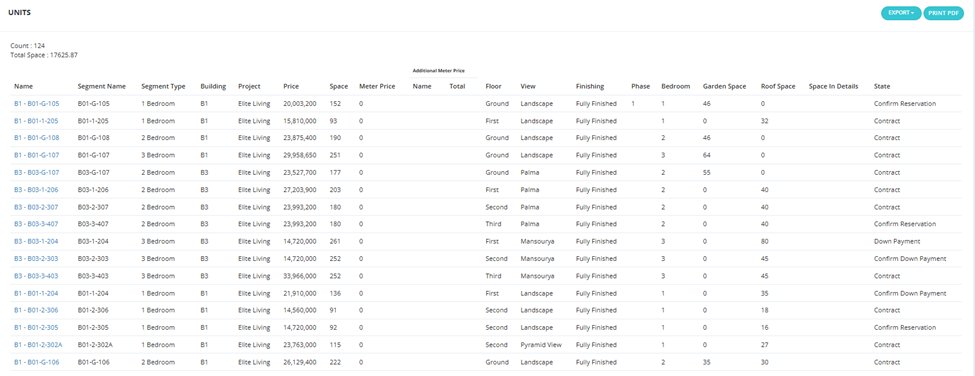Open unit link B1 - B01-1-205
The image size is (975, 376).
(36, 121)
